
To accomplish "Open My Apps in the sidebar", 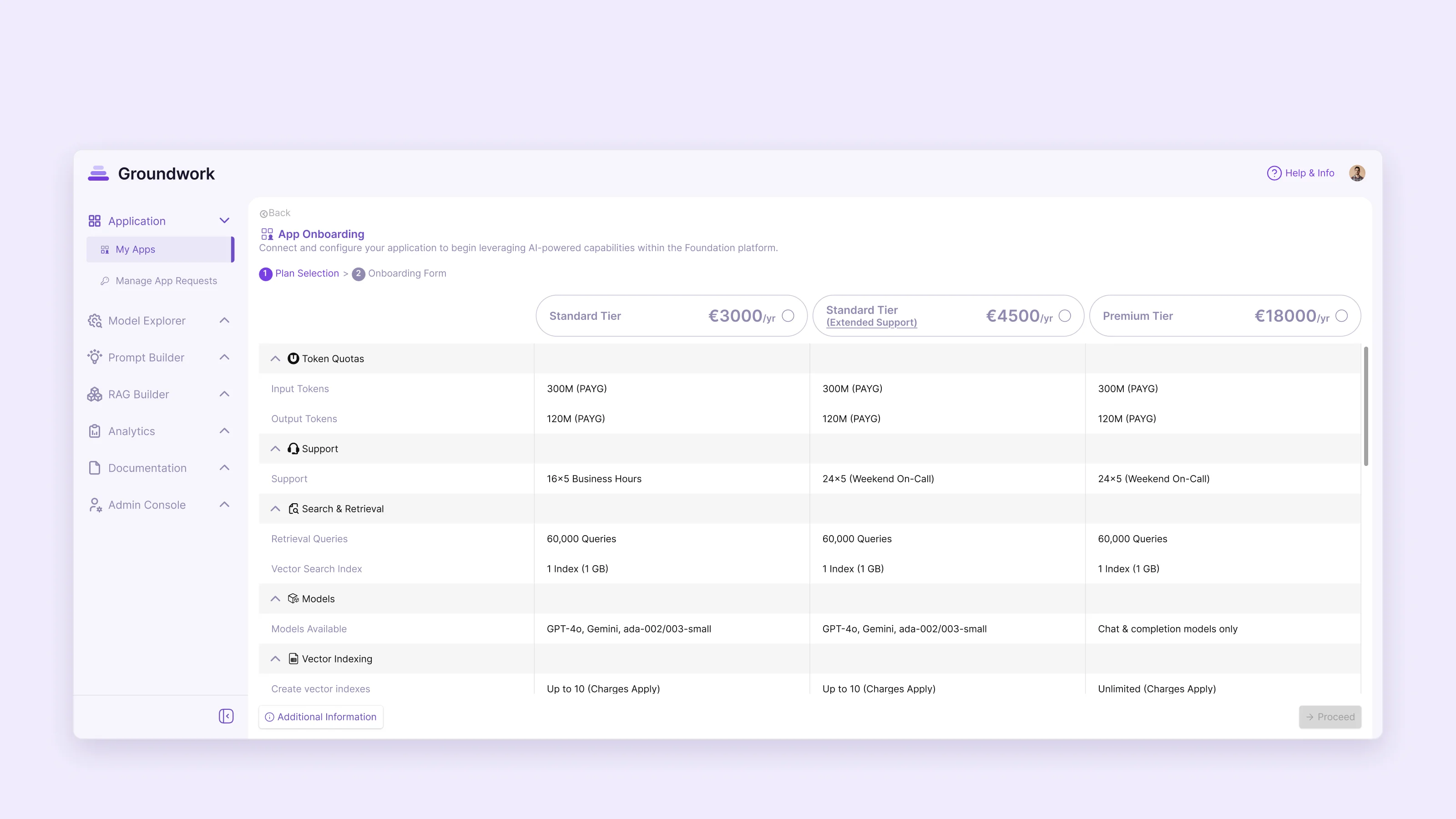I will (x=160, y=249).
